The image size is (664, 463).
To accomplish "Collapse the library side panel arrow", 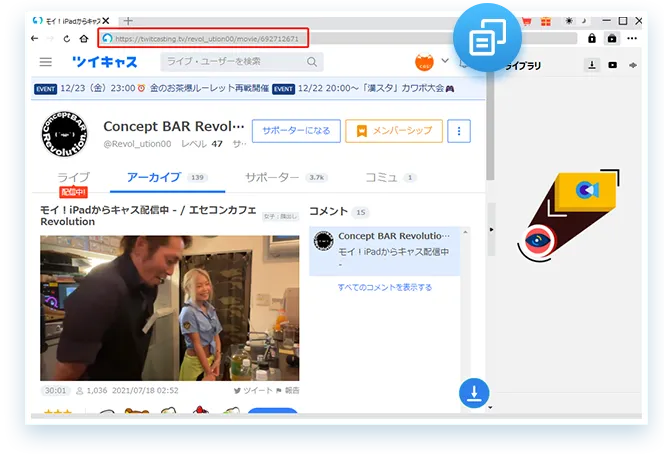I will click(491, 230).
